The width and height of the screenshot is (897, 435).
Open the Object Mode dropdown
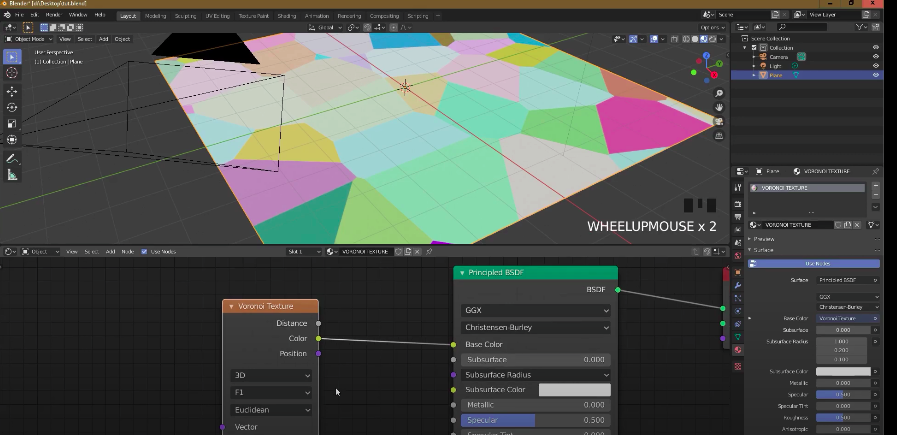click(x=29, y=39)
